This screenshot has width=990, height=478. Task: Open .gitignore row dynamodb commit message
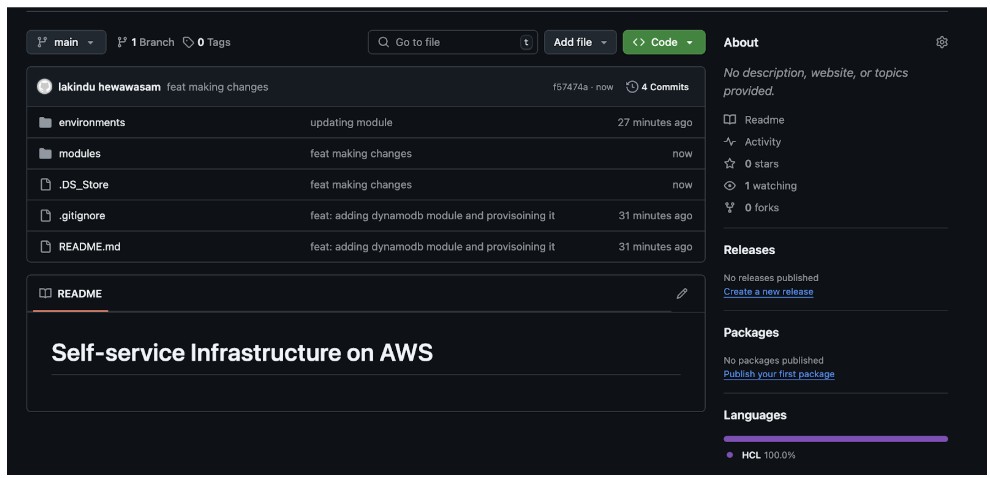click(x=432, y=215)
